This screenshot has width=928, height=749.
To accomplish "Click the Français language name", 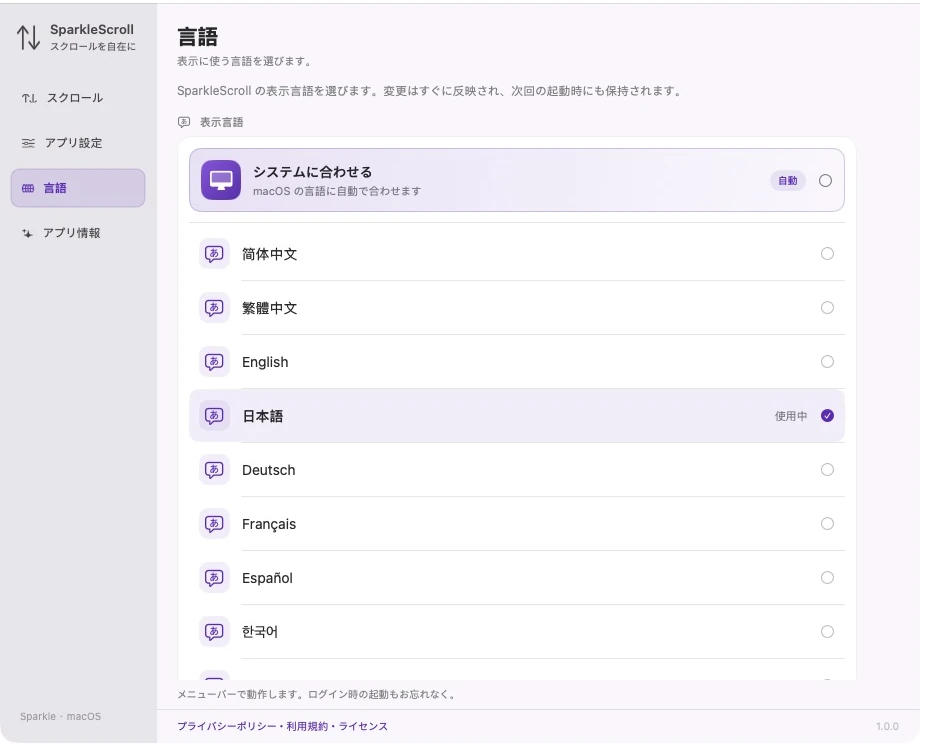I will 269,524.
